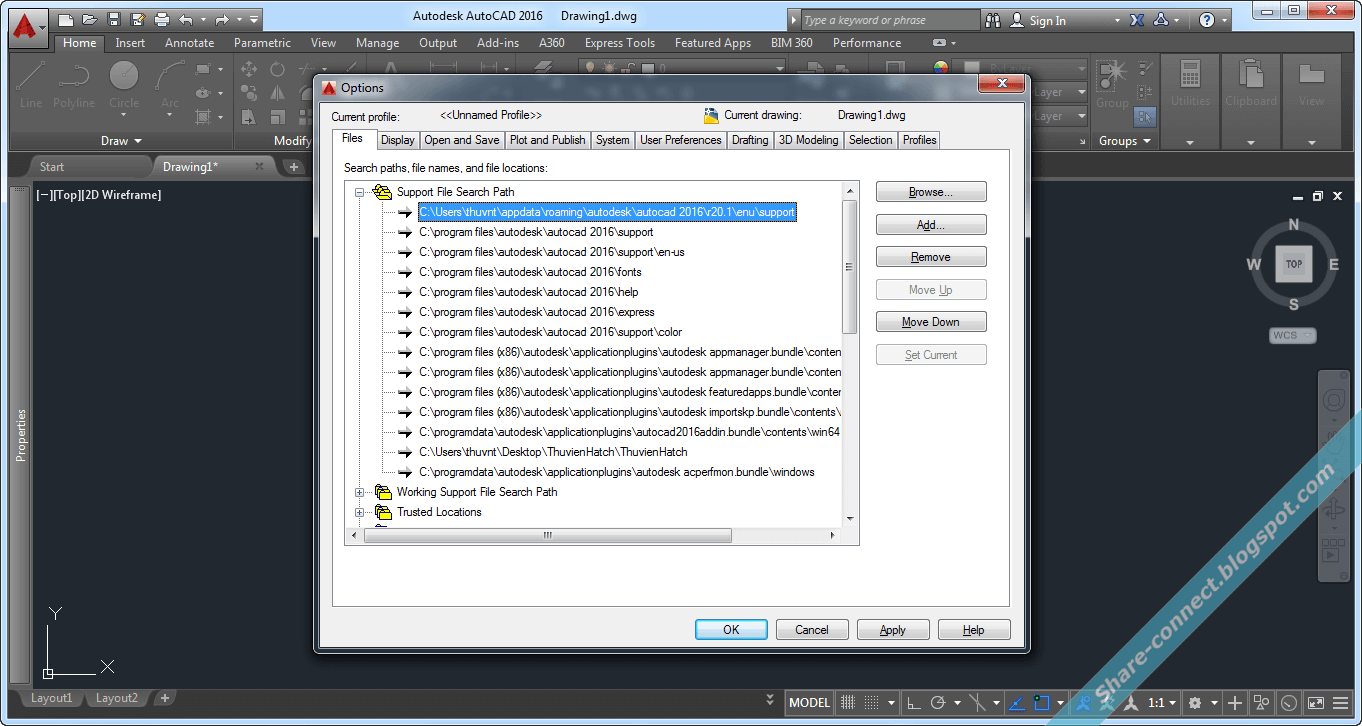Expand the Groups panel dropdown
This screenshot has width=1362, height=726.
tap(1125, 141)
